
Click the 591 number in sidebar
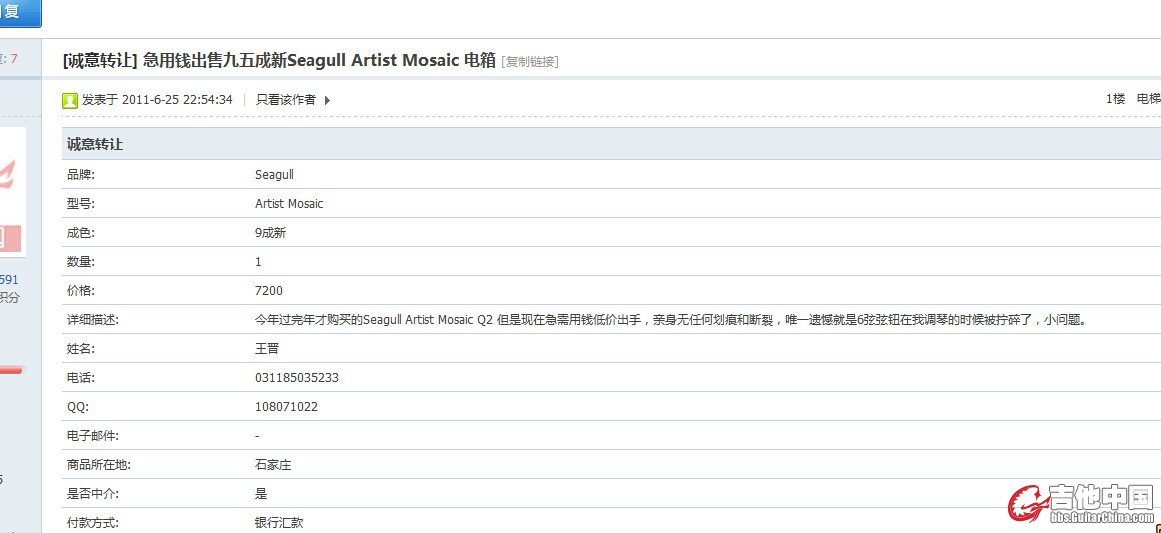(x=9, y=280)
